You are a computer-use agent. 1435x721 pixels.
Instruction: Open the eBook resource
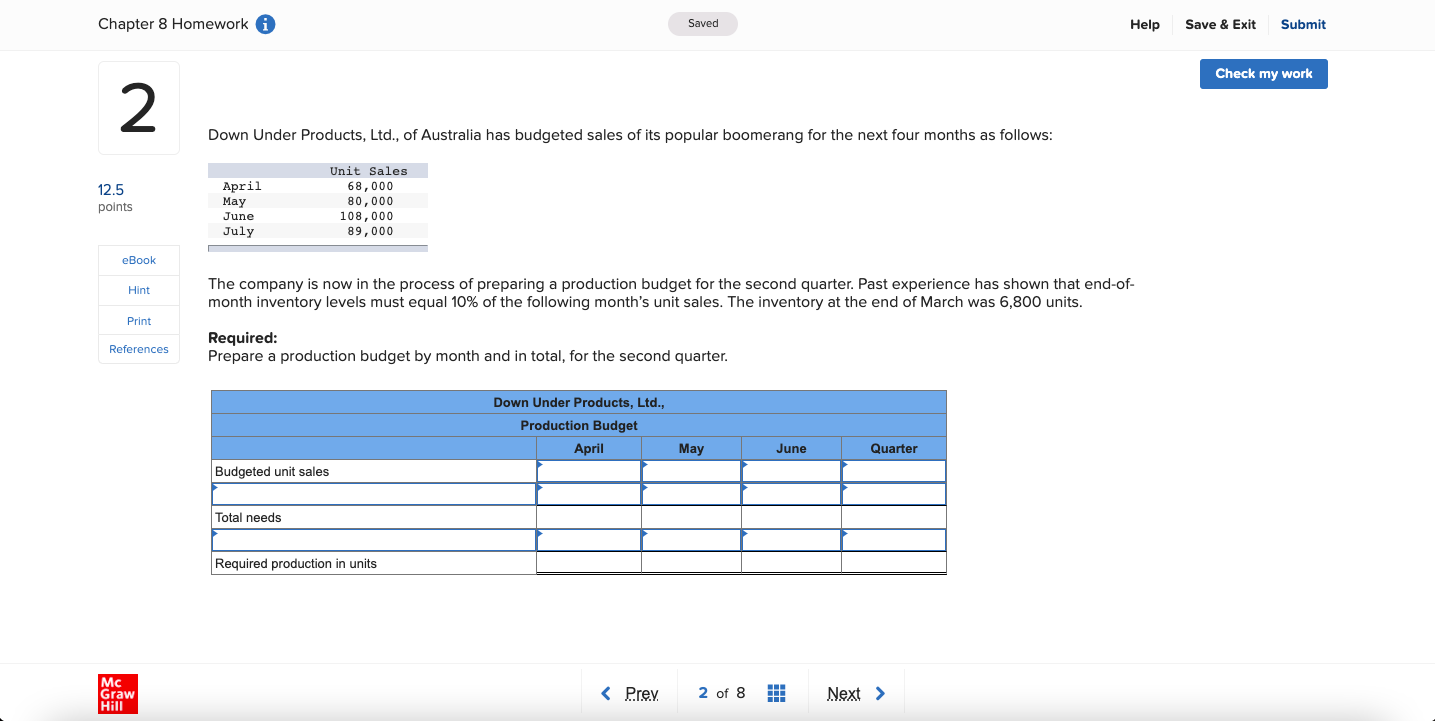pos(138,259)
